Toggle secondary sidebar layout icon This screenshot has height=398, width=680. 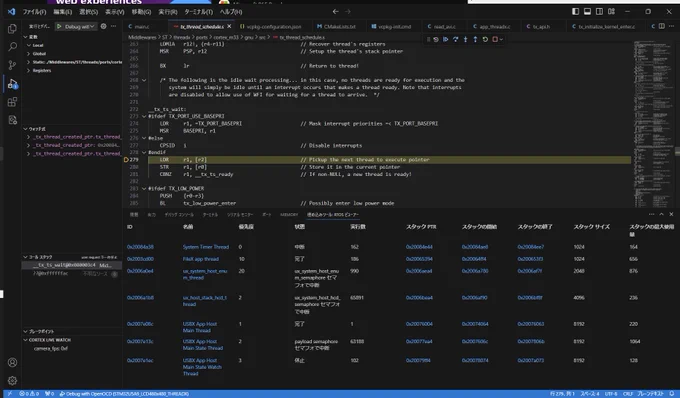[599, 12]
